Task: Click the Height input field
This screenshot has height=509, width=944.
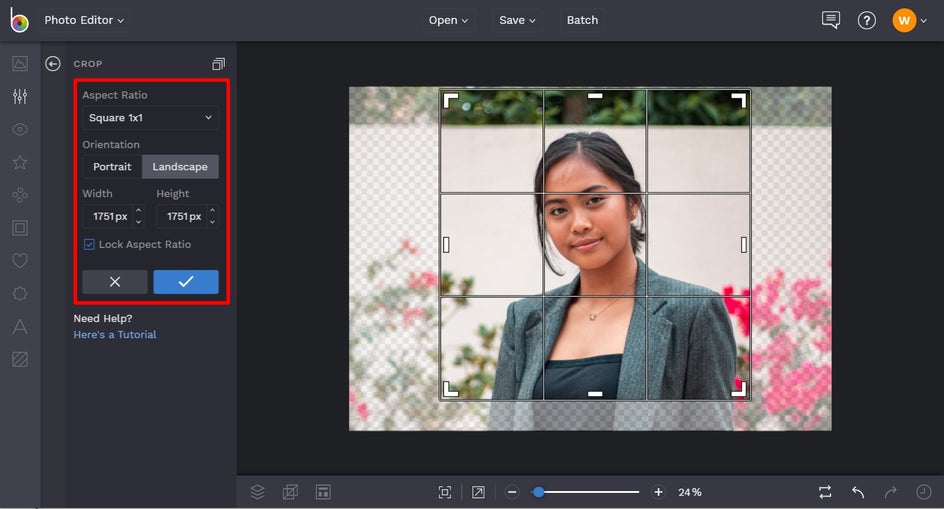Action: tap(183, 216)
